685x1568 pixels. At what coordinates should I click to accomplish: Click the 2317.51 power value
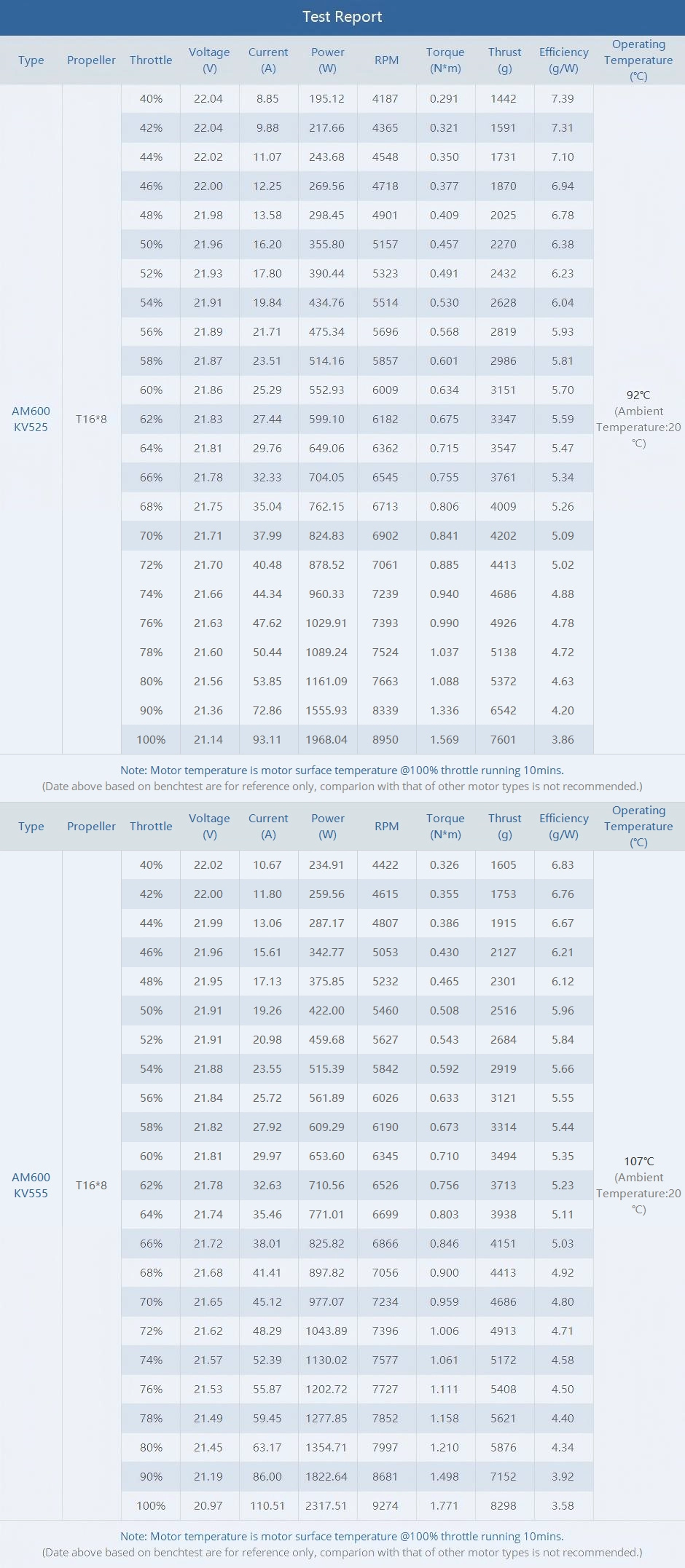tap(326, 1505)
